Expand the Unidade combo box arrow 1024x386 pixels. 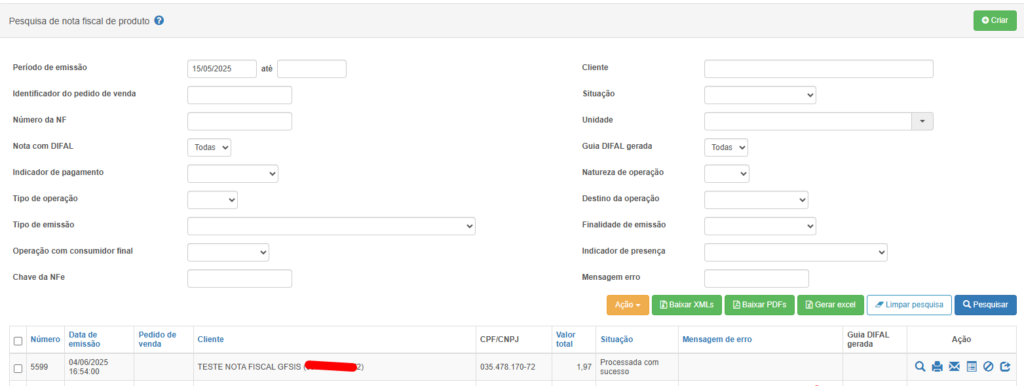pos(923,121)
